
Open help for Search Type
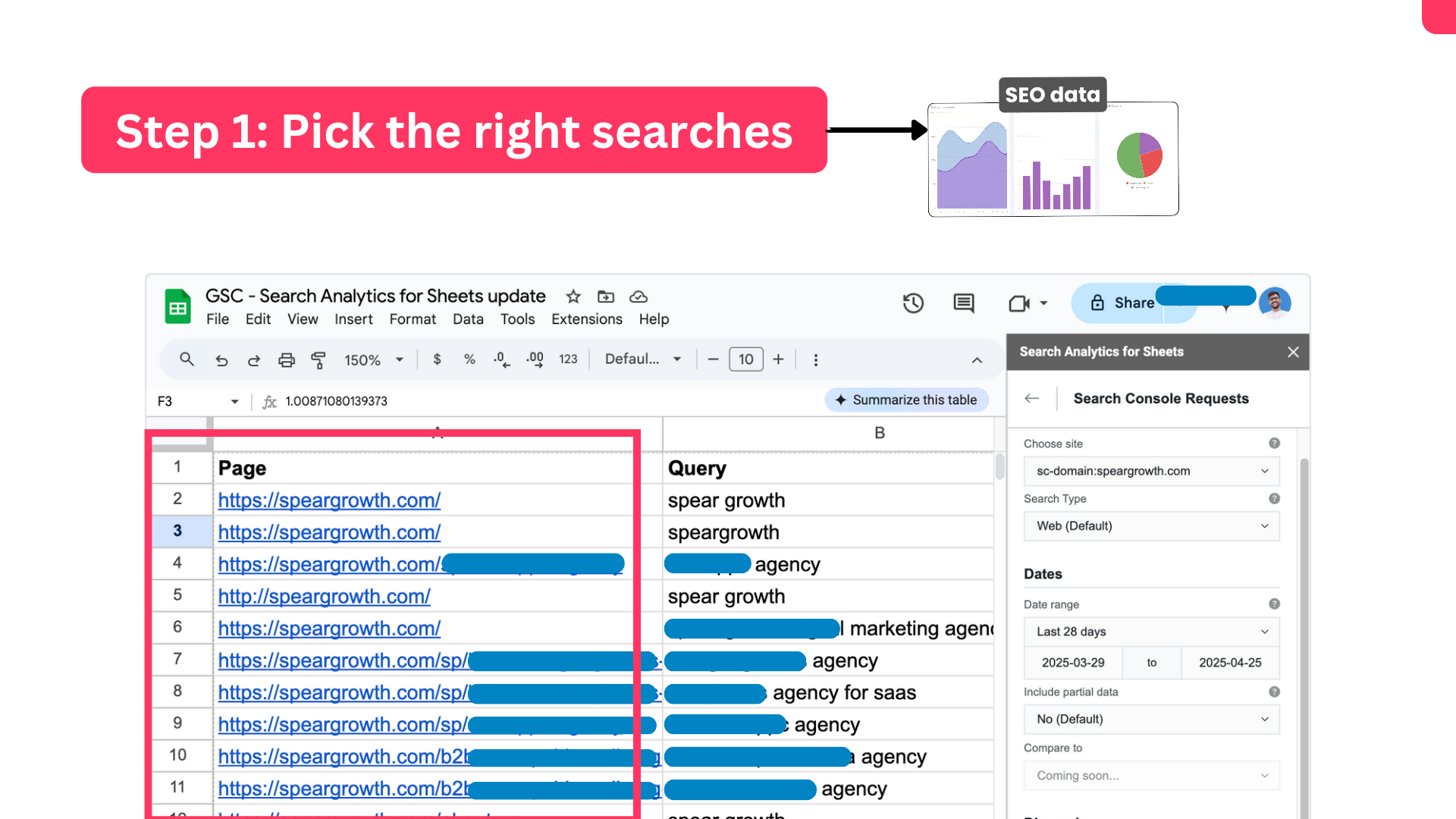1274,498
